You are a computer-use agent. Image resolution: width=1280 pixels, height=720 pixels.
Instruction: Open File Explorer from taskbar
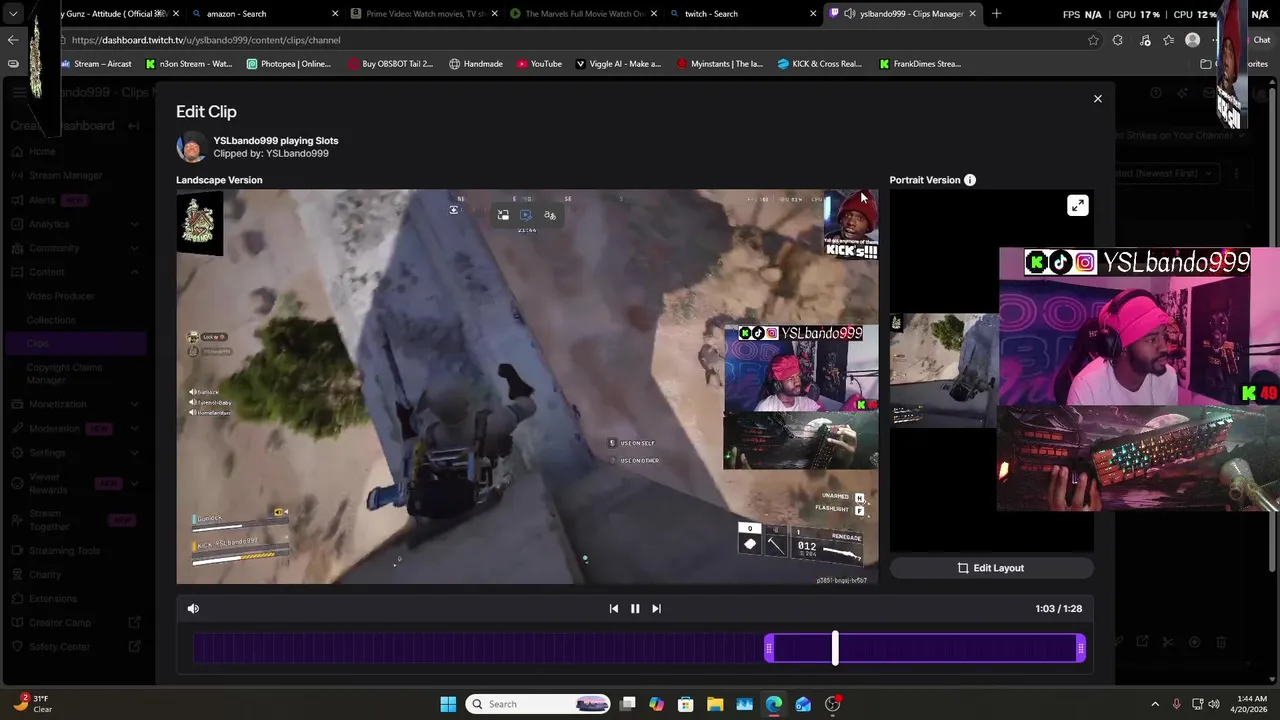tap(715, 704)
